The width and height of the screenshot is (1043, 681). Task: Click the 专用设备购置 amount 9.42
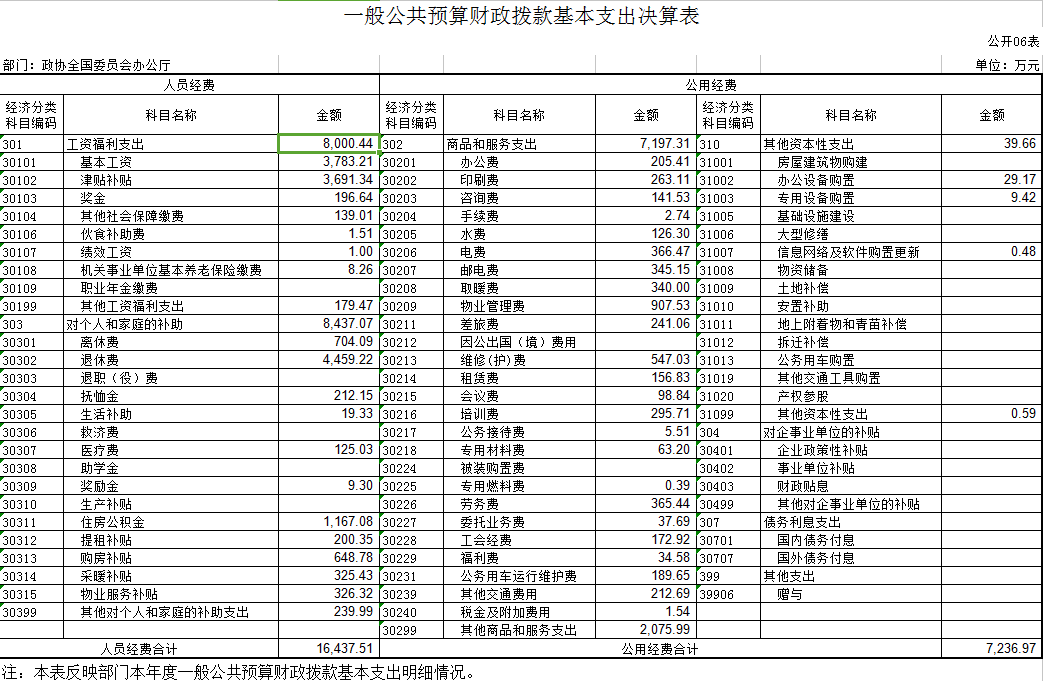(992, 198)
